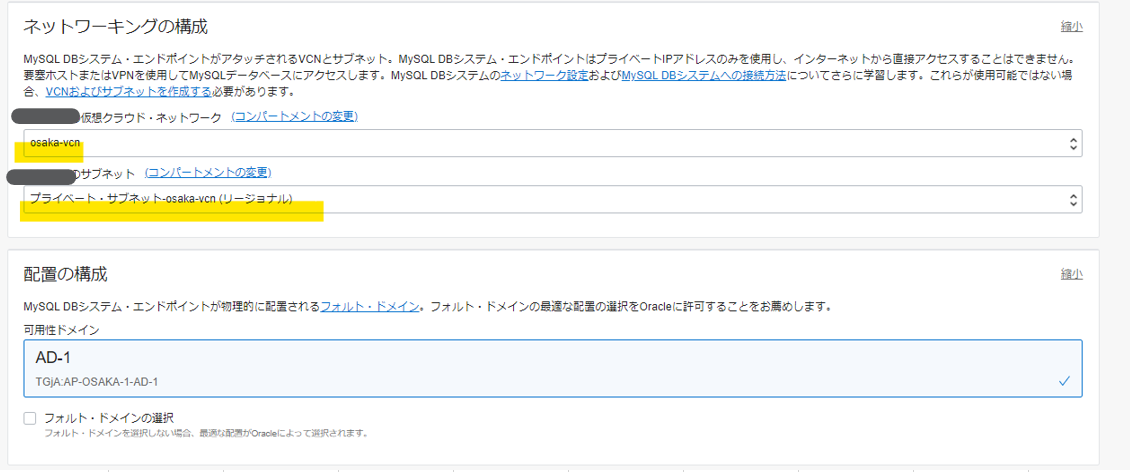The width and height of the screenshot is (1130, 472).
Task: Click the fault domain hint text below checkbox
Action: 206,434
